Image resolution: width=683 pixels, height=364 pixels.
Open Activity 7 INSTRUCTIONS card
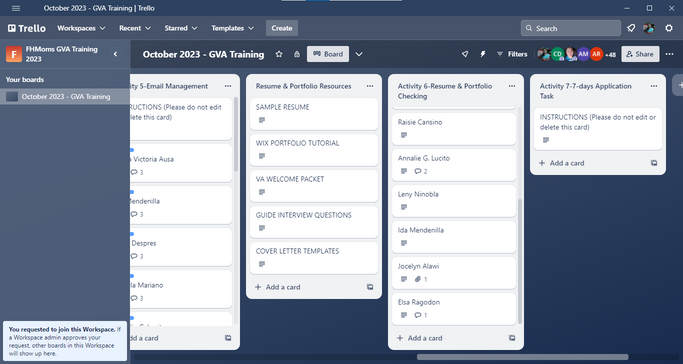pyautogui.click(x=598, y=129)
